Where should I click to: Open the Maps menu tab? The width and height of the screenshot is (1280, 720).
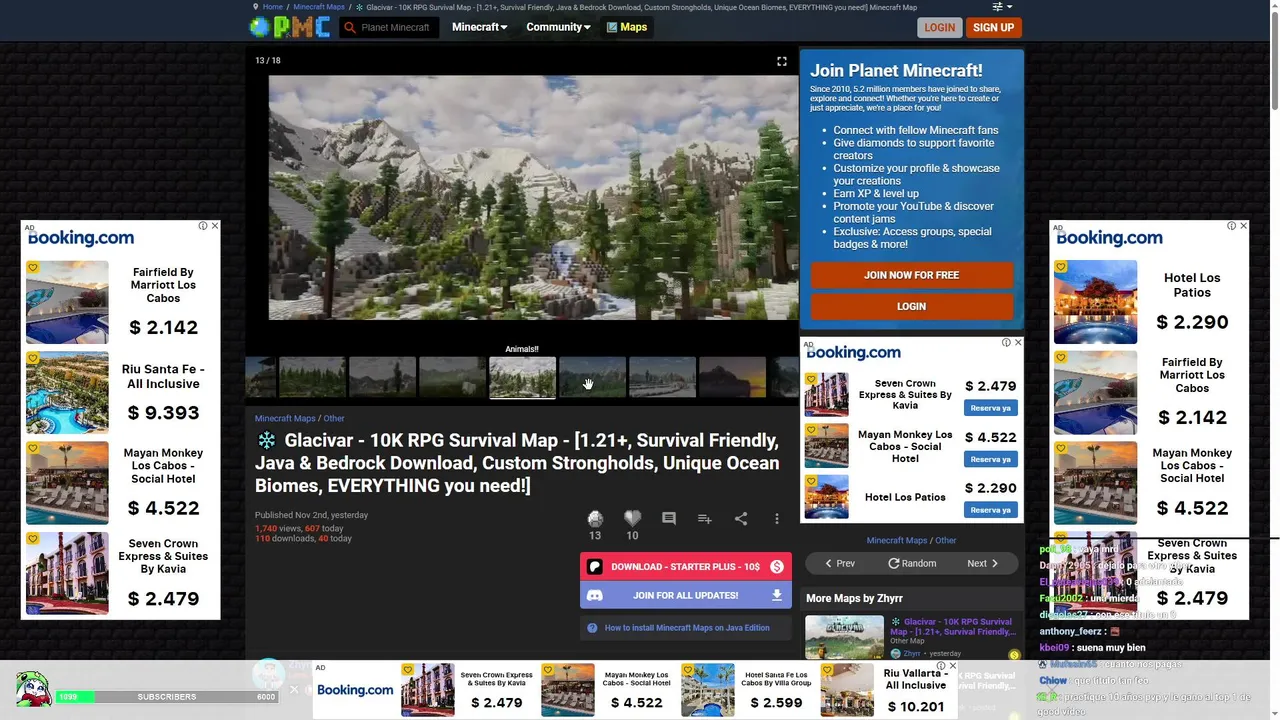[x=627, y=27]
